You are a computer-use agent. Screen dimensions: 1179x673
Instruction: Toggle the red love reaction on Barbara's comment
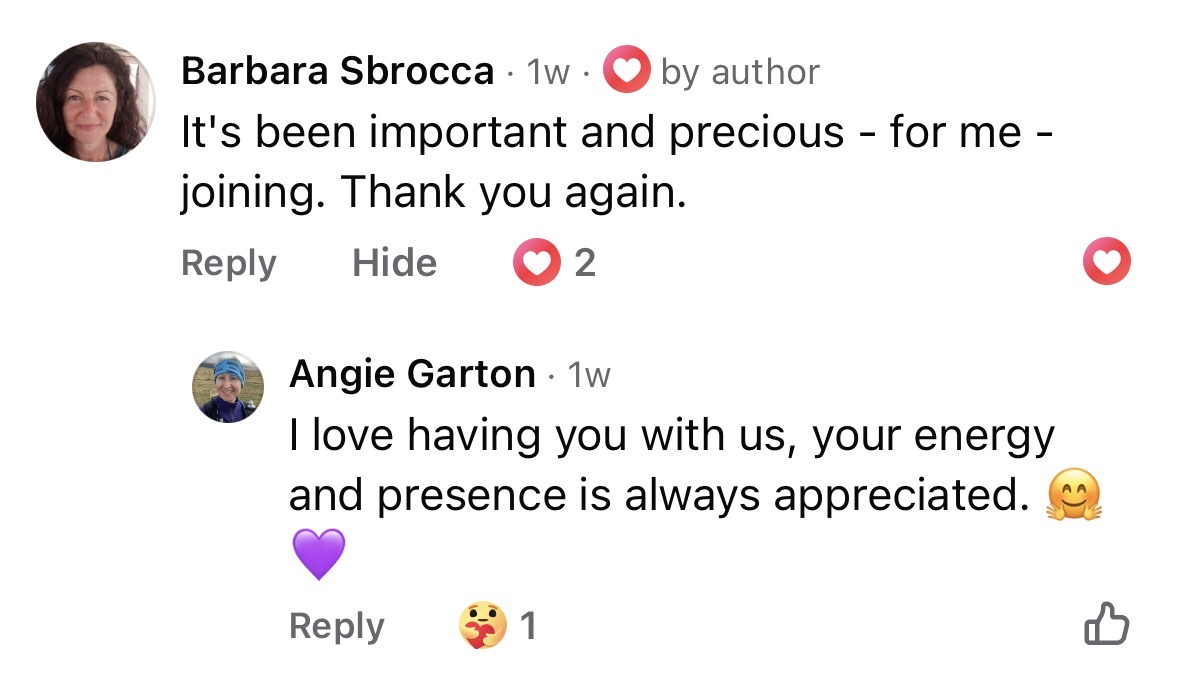pyautogui.click(x=1106, y=263)
